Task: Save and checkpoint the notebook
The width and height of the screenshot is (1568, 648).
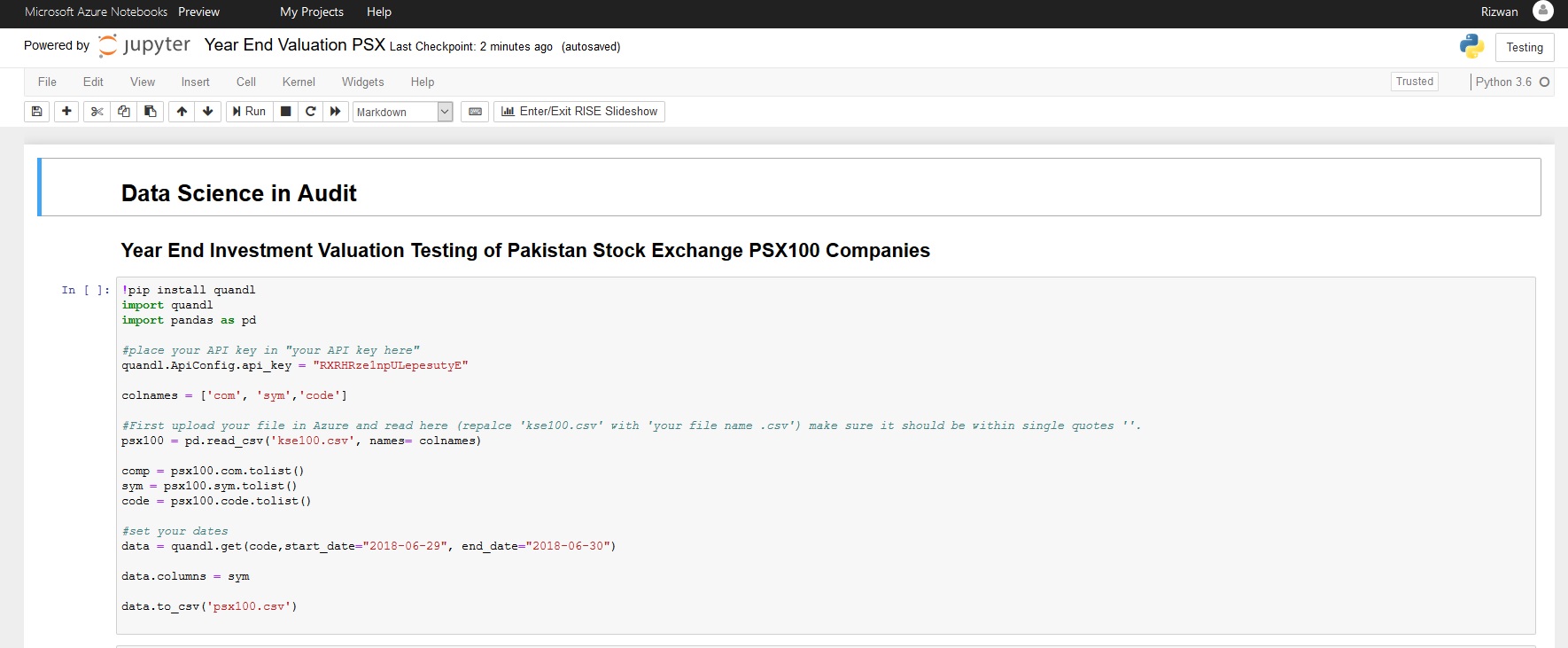Action: pos(36,112)
